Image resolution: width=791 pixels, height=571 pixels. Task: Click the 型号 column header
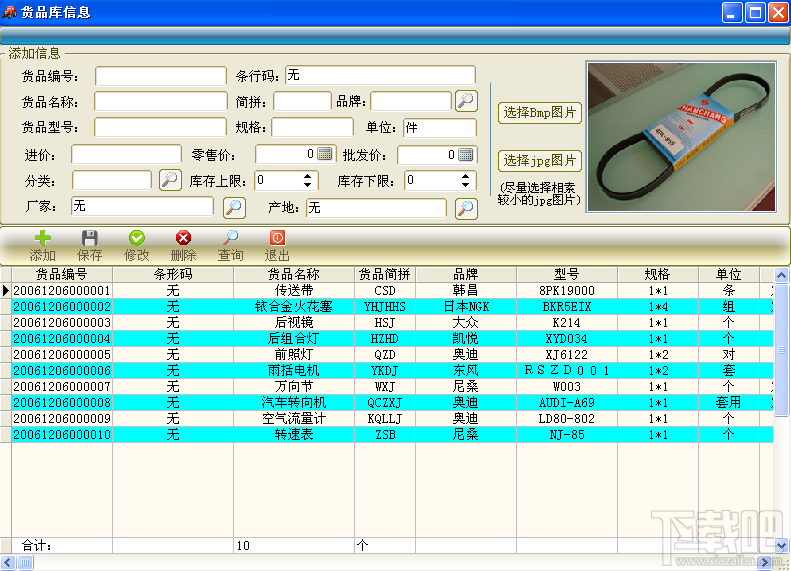click(x=567, y=274)
